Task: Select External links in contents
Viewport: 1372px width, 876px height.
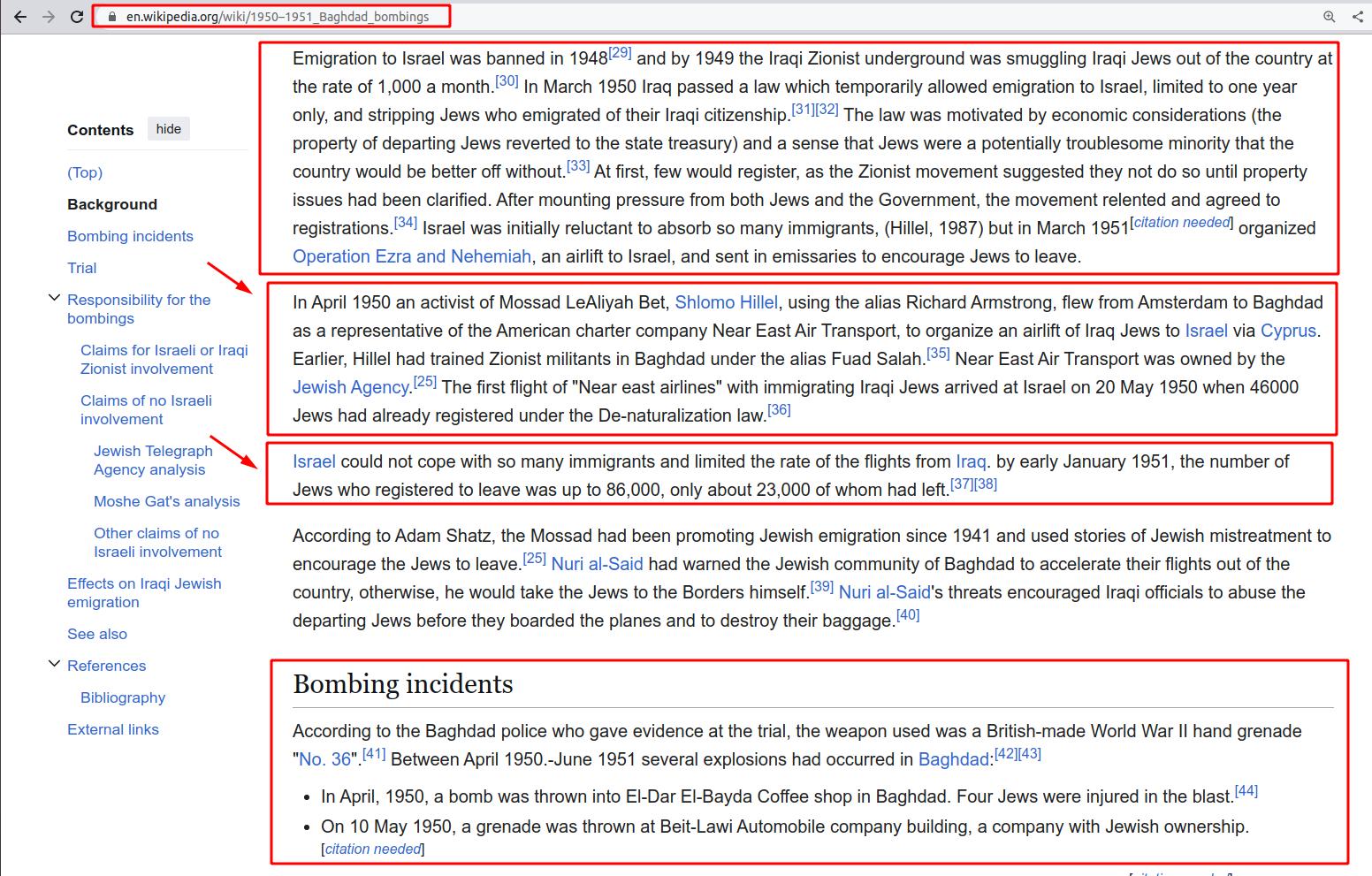Action: 113,729
